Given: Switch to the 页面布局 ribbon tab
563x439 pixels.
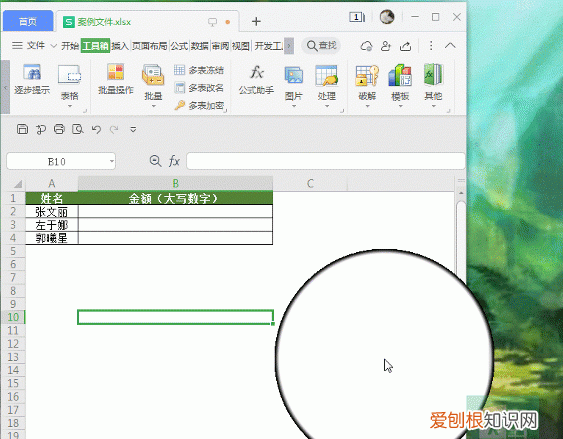Looking at the screenshot, I should 149,46.
